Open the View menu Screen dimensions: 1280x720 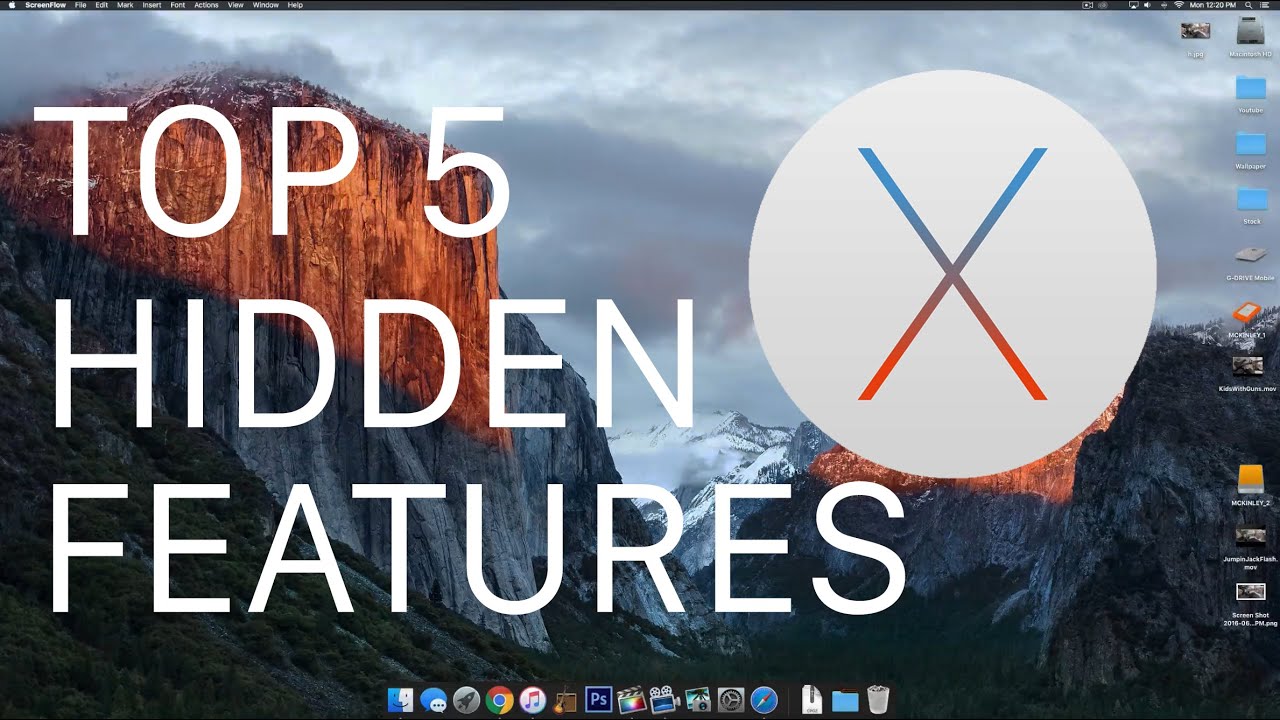click(x=236, y=5)
